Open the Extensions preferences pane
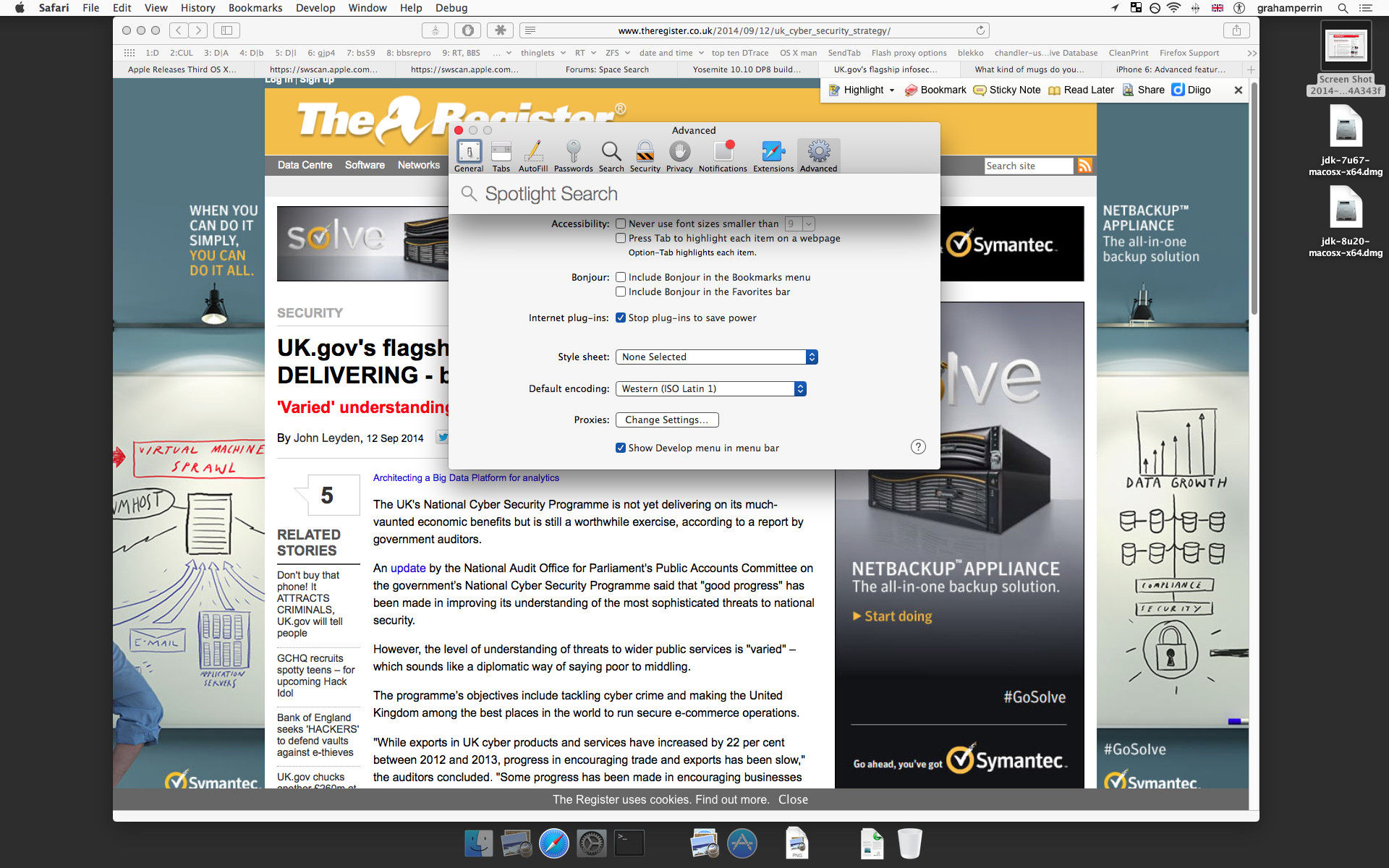 [x=773, y=156]
